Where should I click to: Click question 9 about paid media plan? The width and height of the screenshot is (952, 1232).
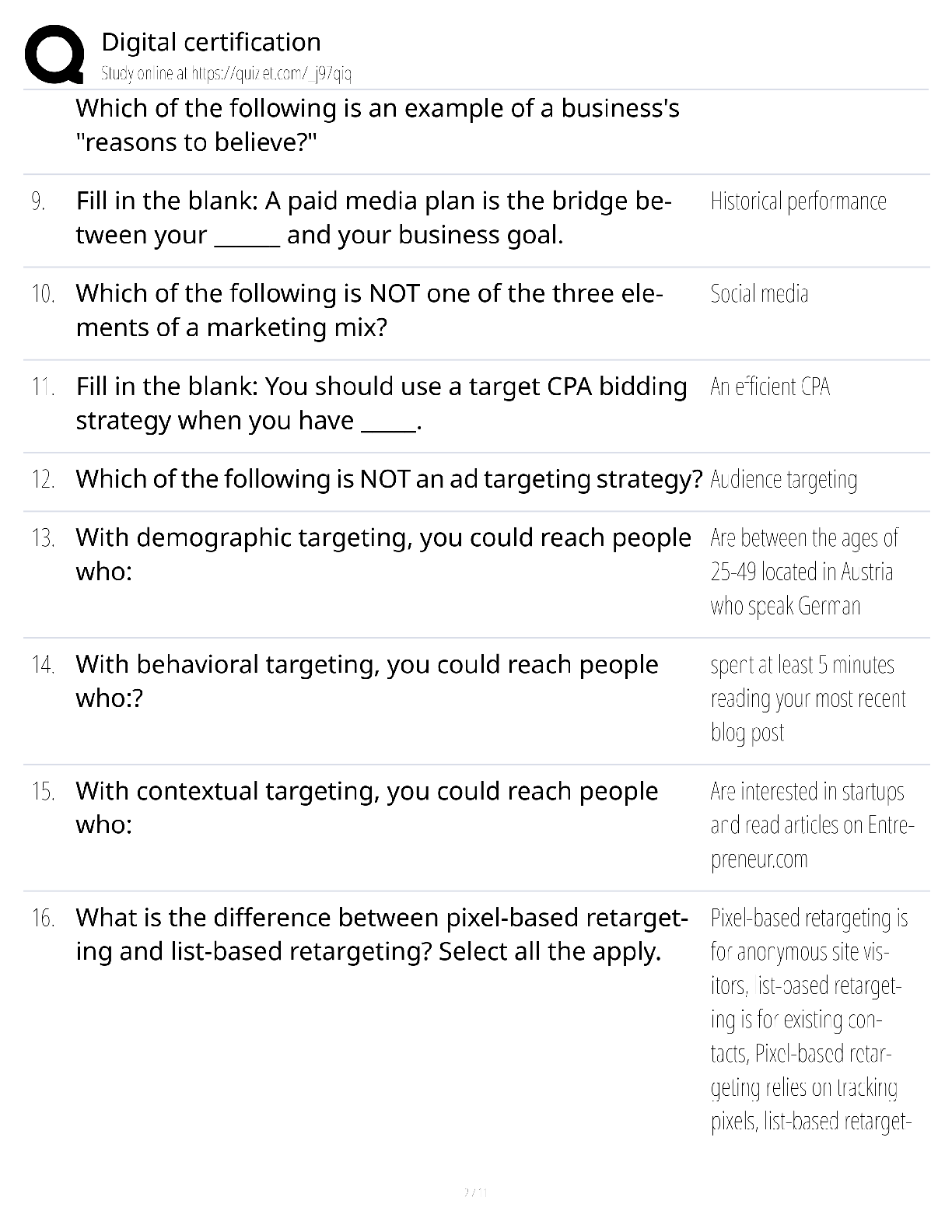click(373, 218)
